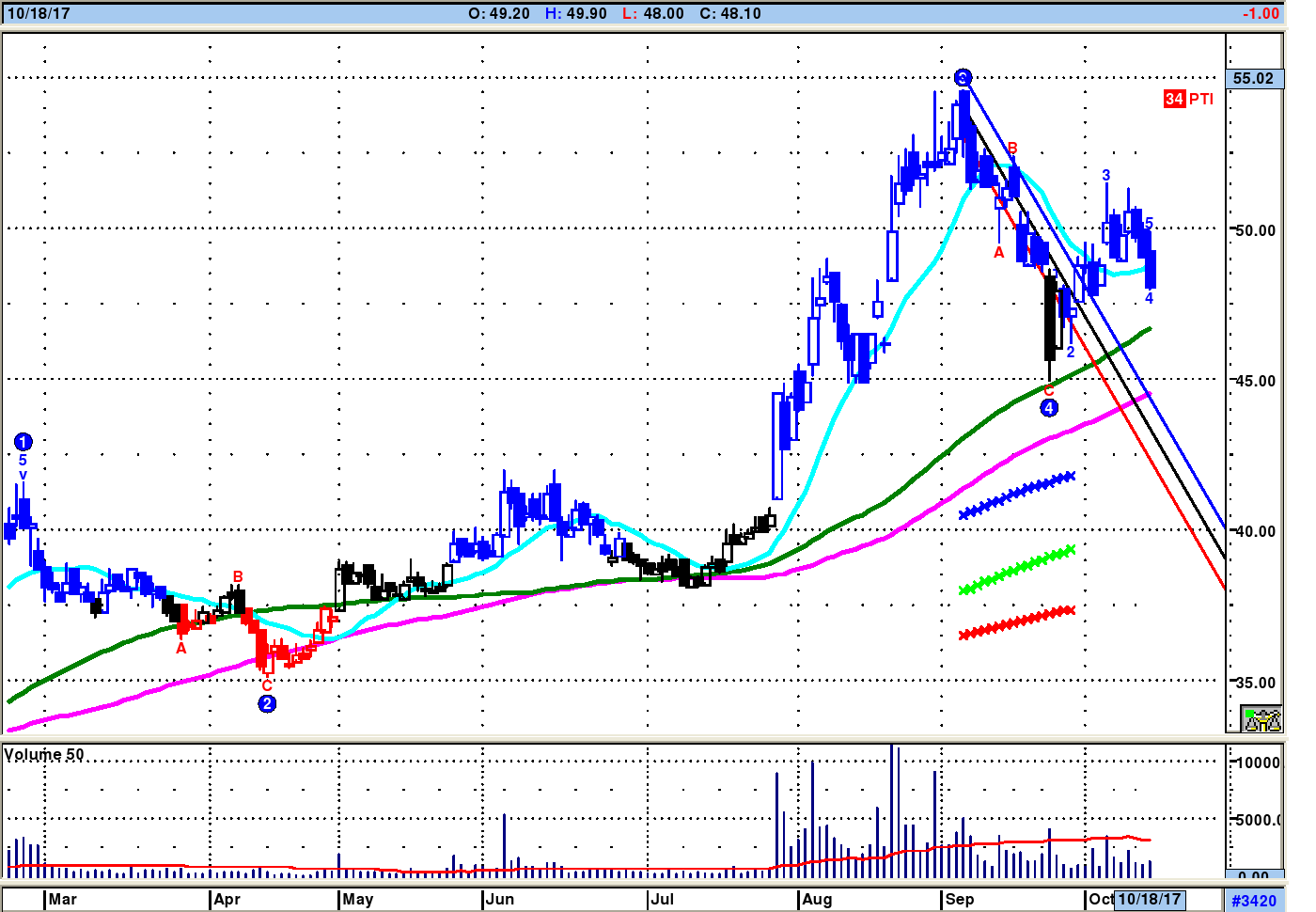Viewport: 1316px width, 912px height.
Task: Click the Jun label on the time axis
Action: (499, 899)
